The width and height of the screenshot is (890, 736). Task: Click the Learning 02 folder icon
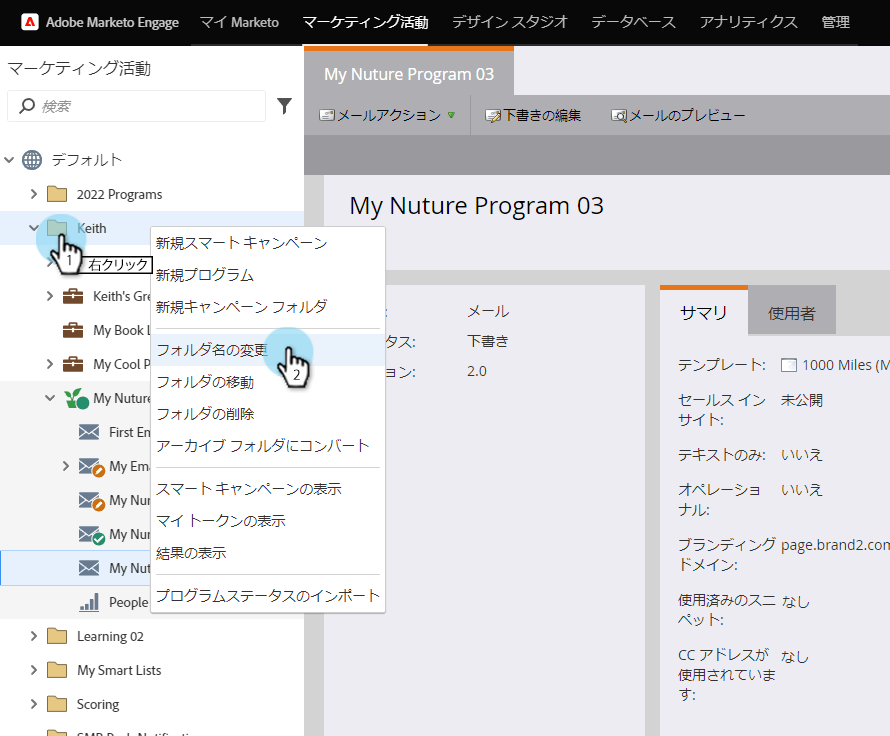pyautogui.click(x=57, y=636)
